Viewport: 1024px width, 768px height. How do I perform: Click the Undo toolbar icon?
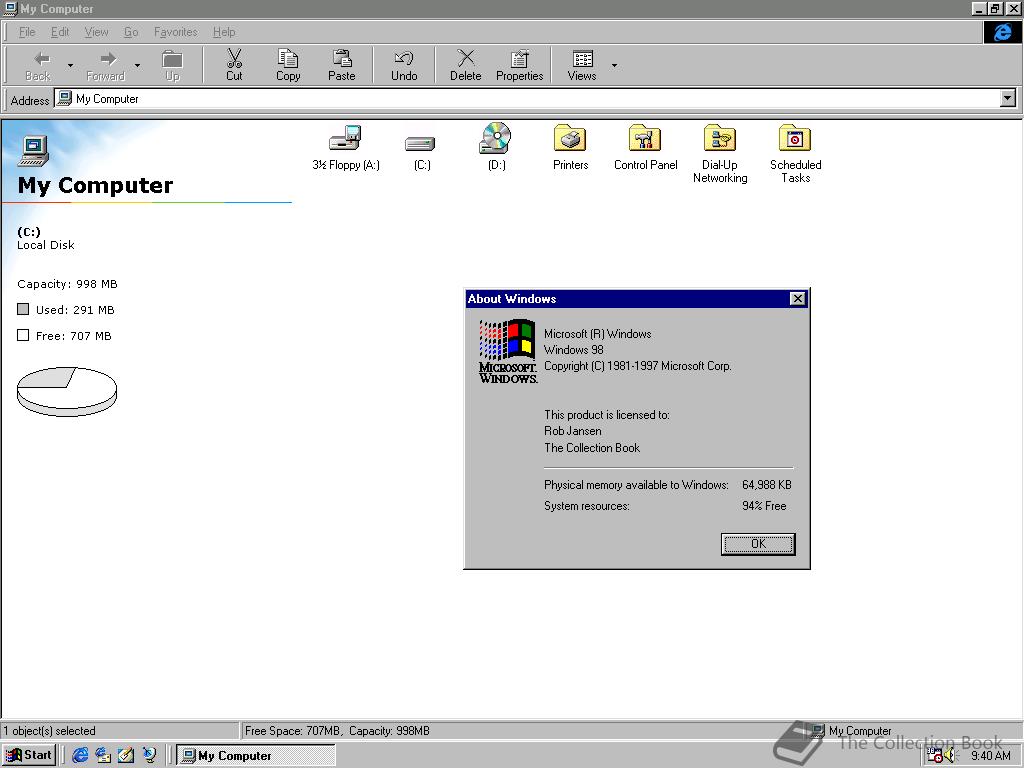[x=404, y=59]
